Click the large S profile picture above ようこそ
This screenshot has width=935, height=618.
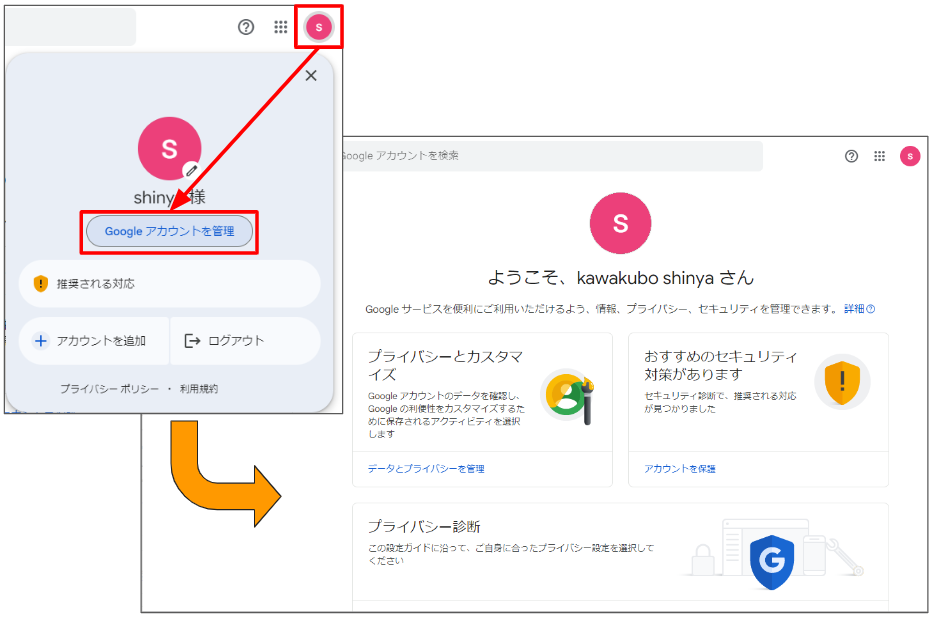click(x=620, y=223)
